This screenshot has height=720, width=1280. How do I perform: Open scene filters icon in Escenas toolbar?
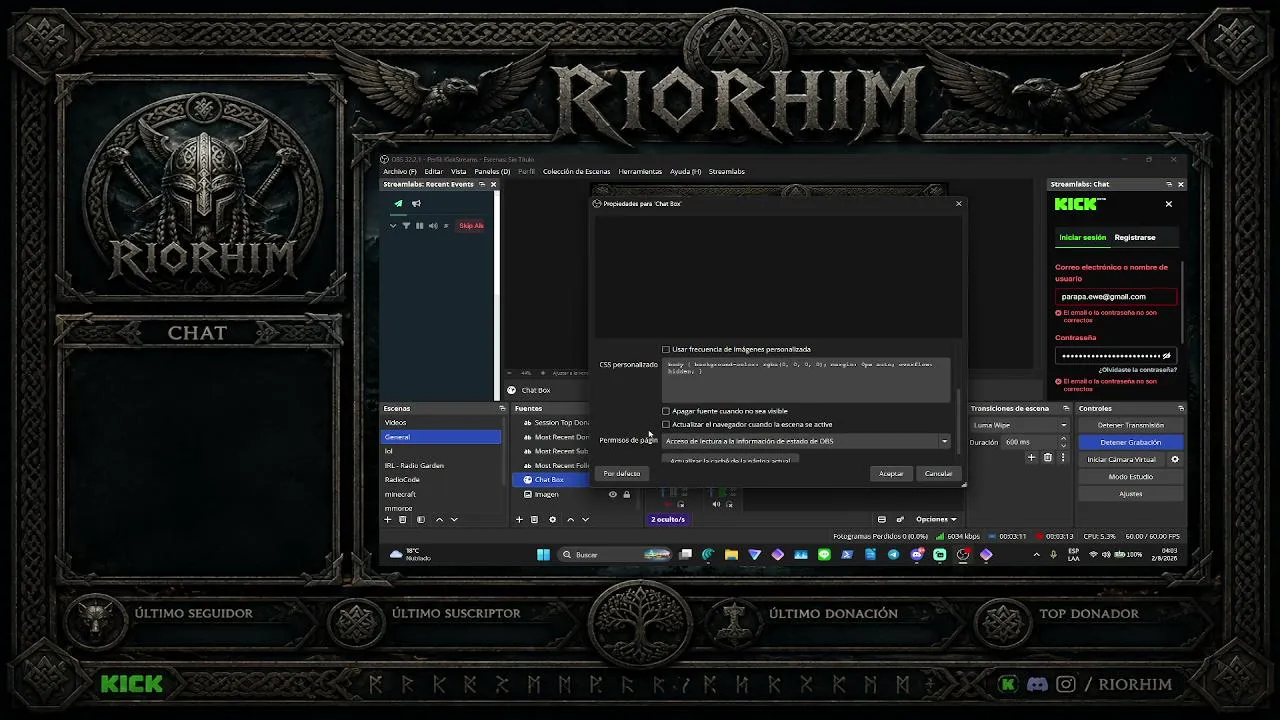click(x=421, y=520)
